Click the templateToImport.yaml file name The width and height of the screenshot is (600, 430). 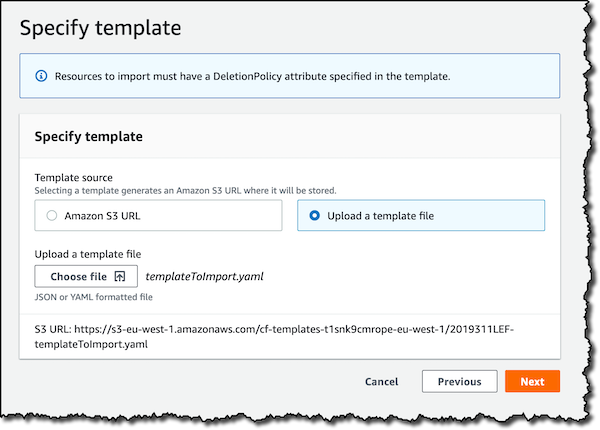coord(204,277)
